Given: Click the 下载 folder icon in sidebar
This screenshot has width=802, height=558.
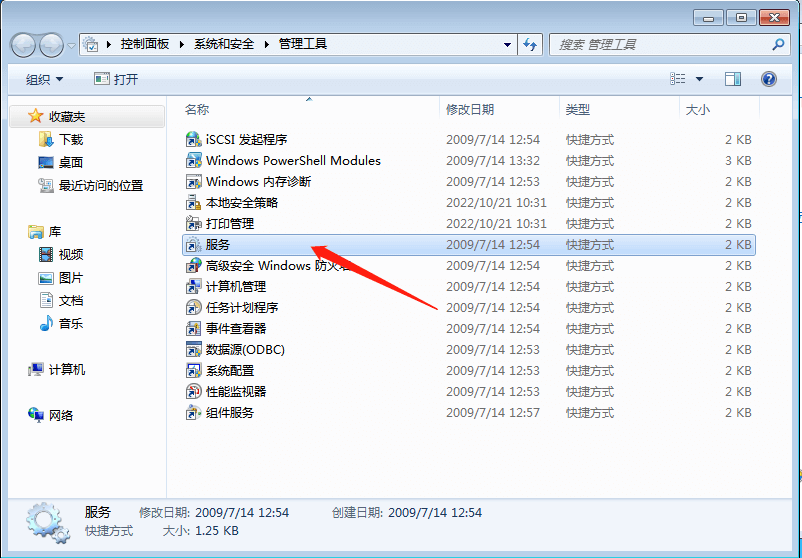Looking at the screenshot, I should 46,139.
